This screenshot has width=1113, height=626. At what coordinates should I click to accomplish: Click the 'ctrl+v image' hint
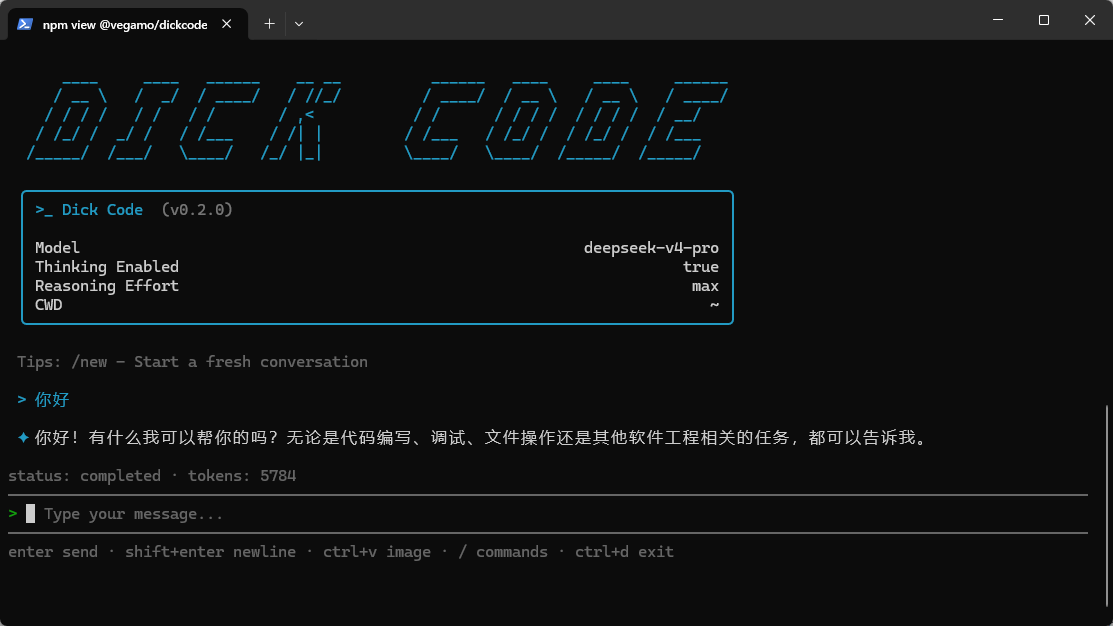tap(377, 552)
